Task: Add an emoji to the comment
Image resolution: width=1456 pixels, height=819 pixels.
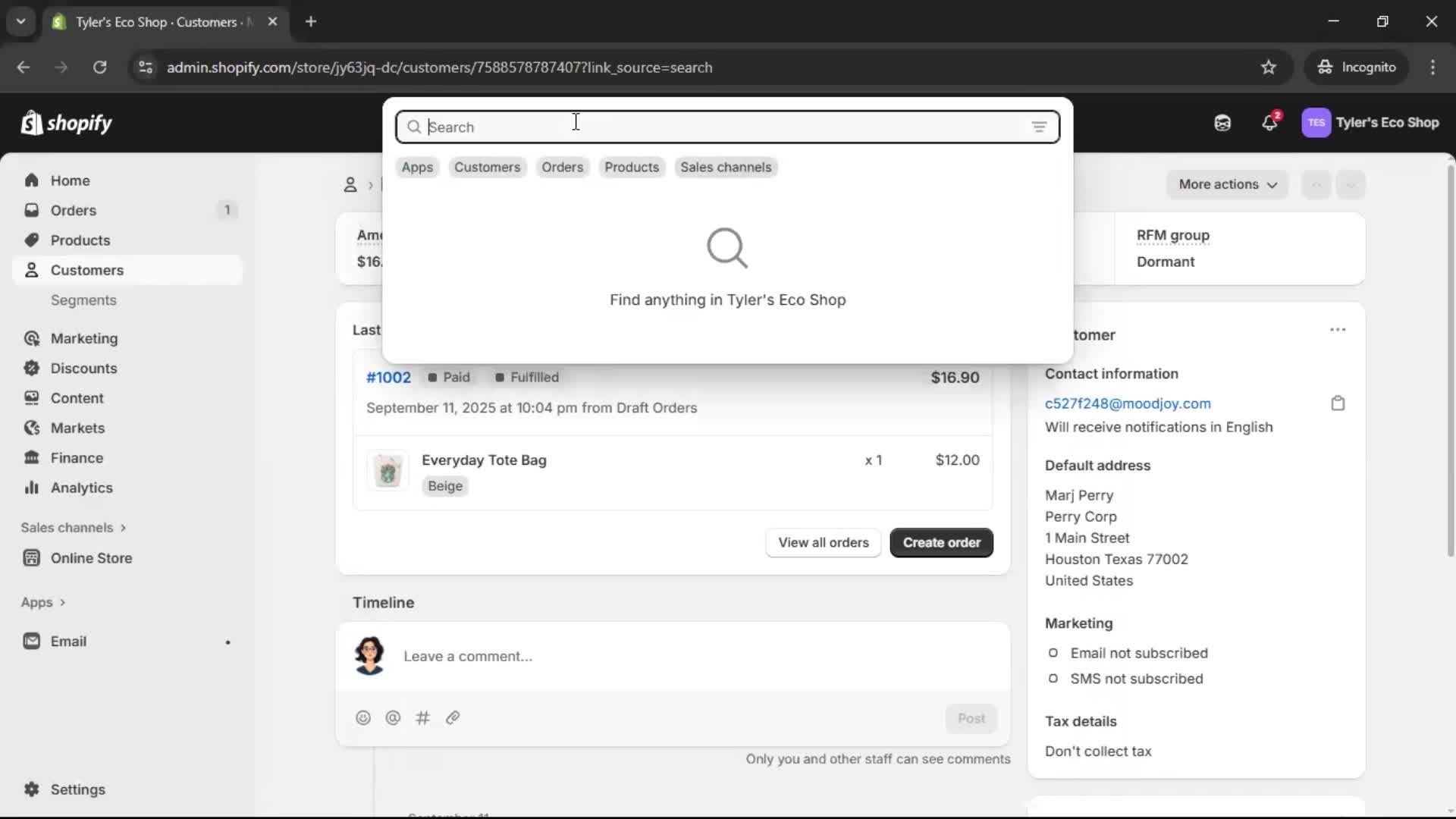Action: tap(362, 717)
